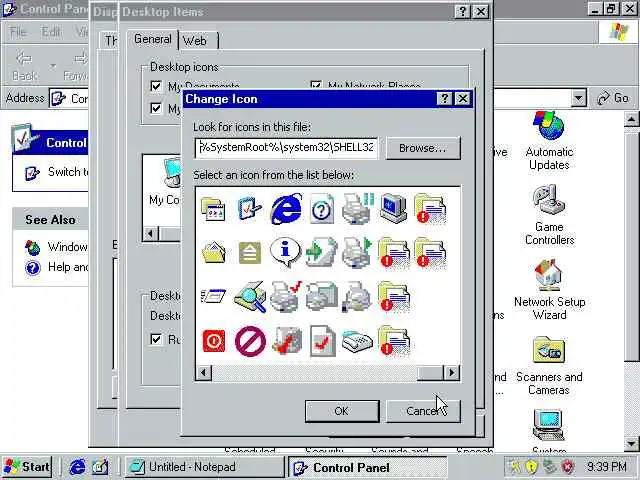Choose the help document question mark icon
640x480 pixels.
point(322,209)
